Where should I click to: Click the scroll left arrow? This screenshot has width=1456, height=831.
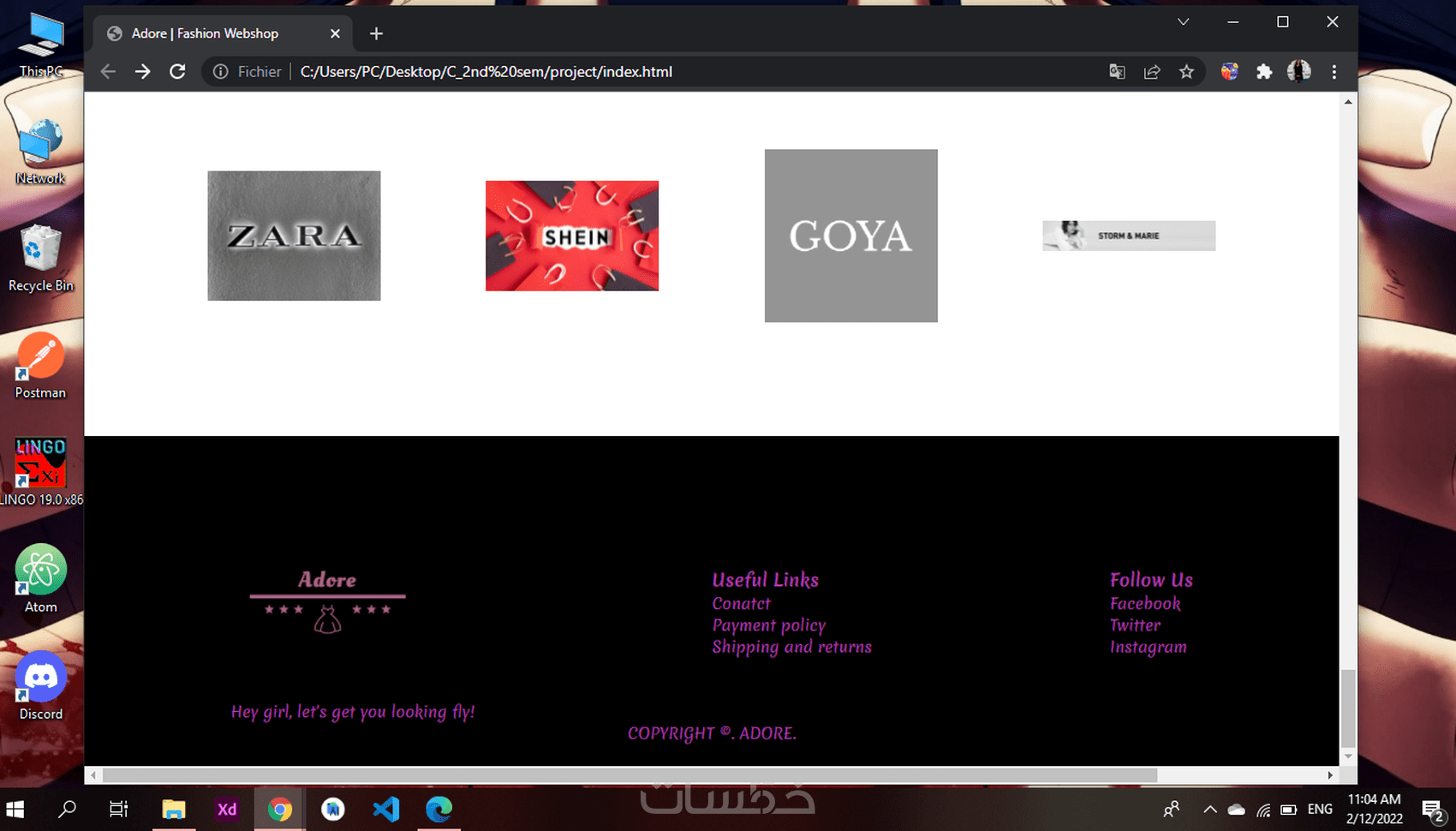[x=93, y=775]
